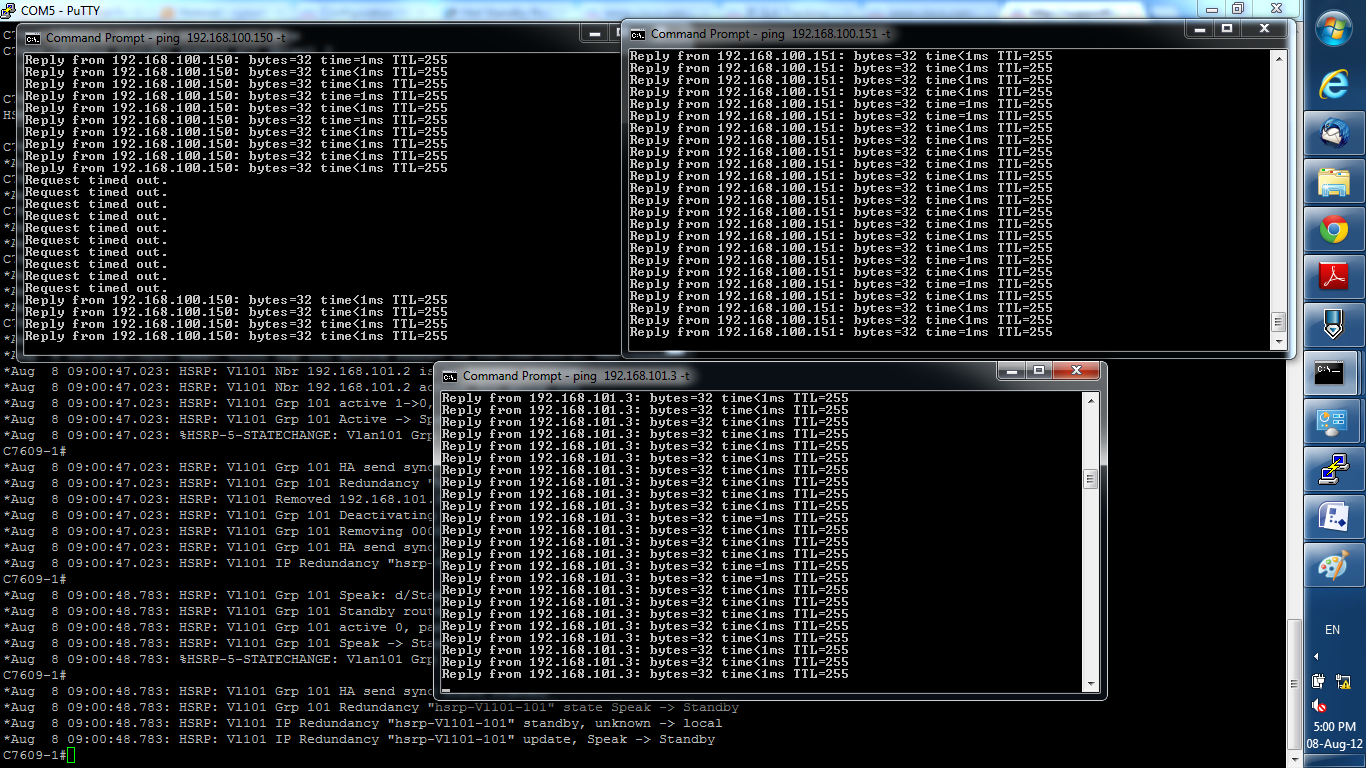Click scrollbar thumb in 192.168.100.151 window
Viewport: 1366px width, 768px height.
[1277, 322]
